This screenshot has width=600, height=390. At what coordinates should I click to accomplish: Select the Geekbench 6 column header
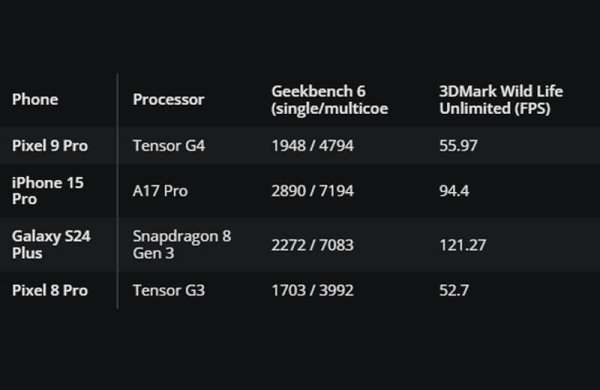[x=330, y=100]
